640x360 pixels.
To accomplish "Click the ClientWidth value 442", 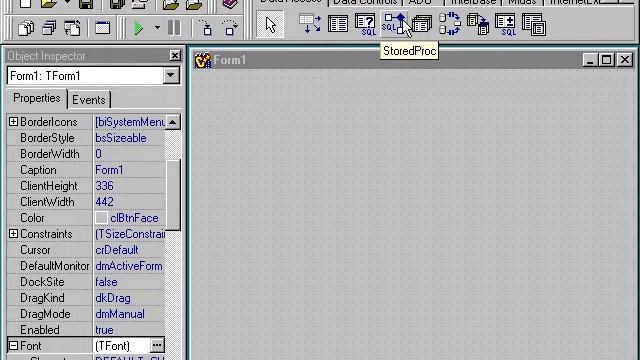I will click(104, 202).
